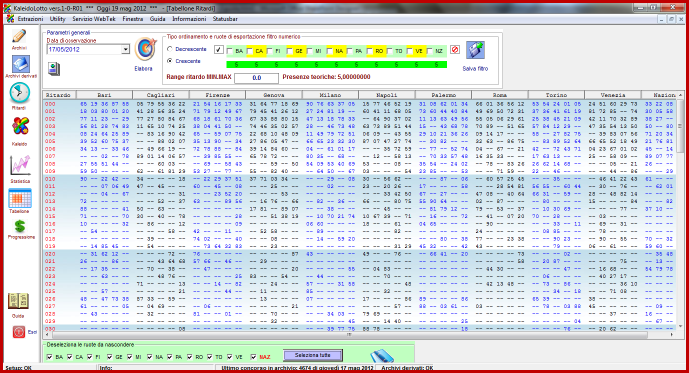Click the green bar cell under NZ
Screen dimensions: 689x373
(x=437, y=65)
